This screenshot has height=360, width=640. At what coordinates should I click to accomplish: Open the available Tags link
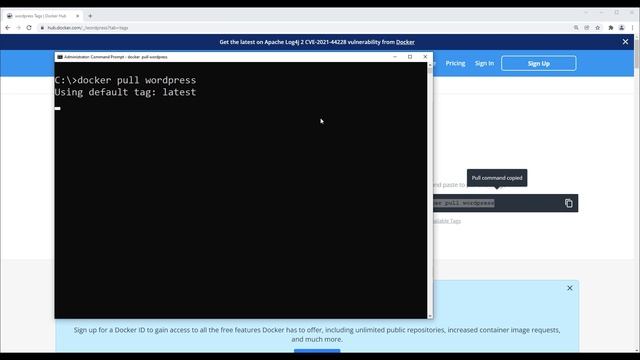[x=447, y=221]
